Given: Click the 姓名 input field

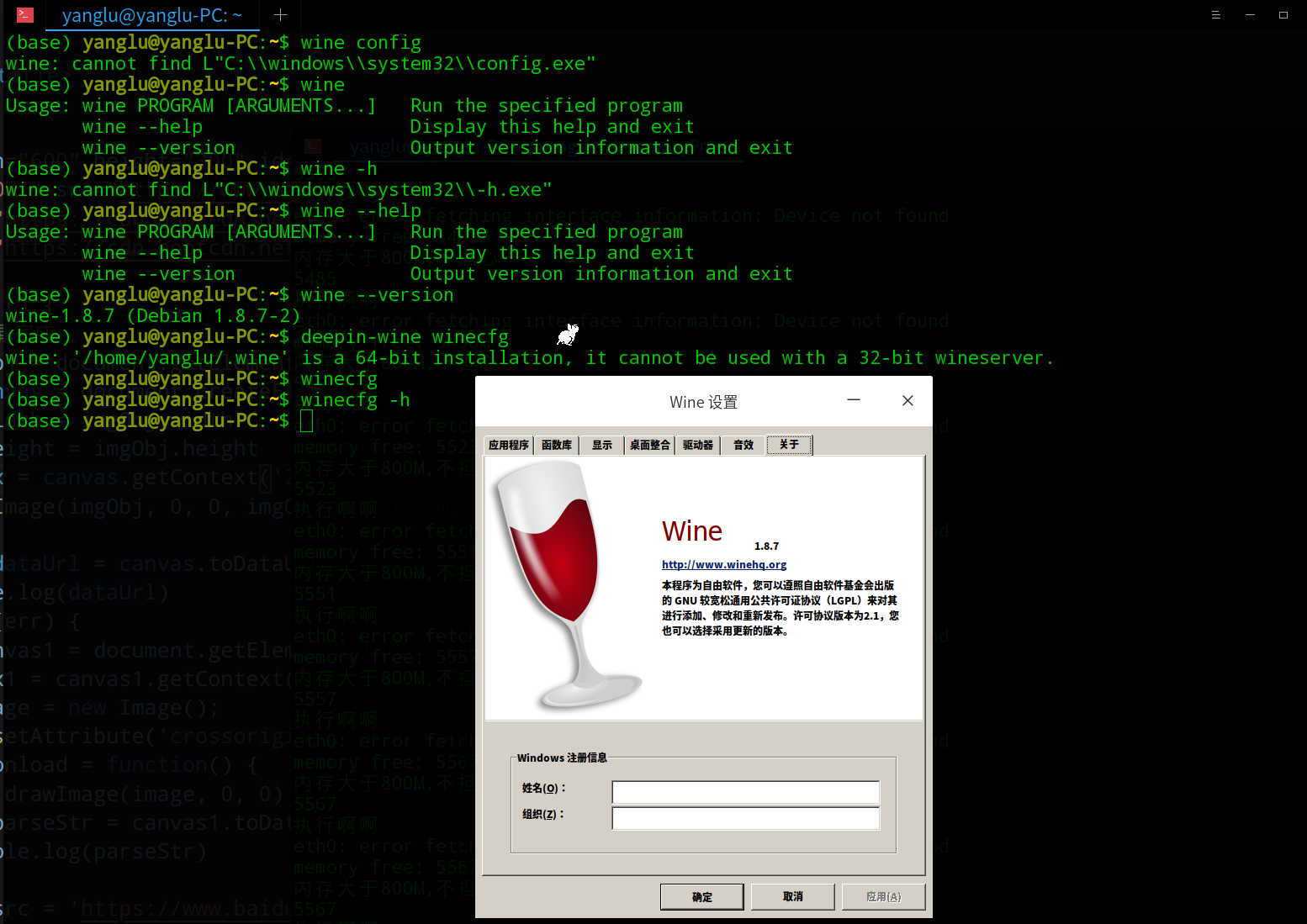Looking at the screenshot, I should (746, 792).
